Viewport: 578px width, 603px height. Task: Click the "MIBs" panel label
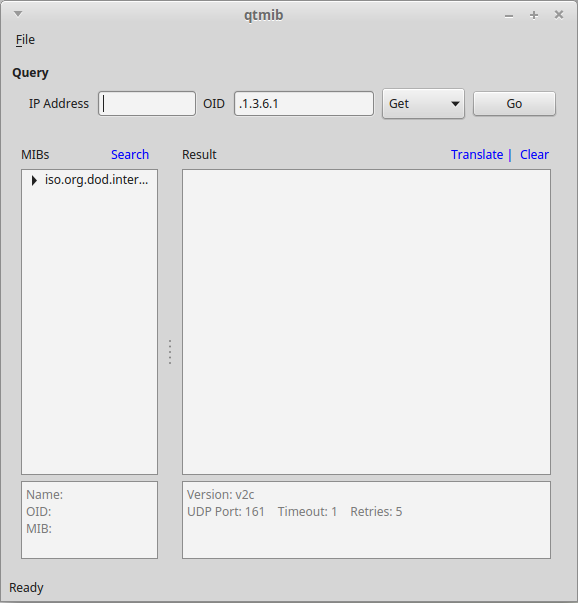click(x=35, y=155)
